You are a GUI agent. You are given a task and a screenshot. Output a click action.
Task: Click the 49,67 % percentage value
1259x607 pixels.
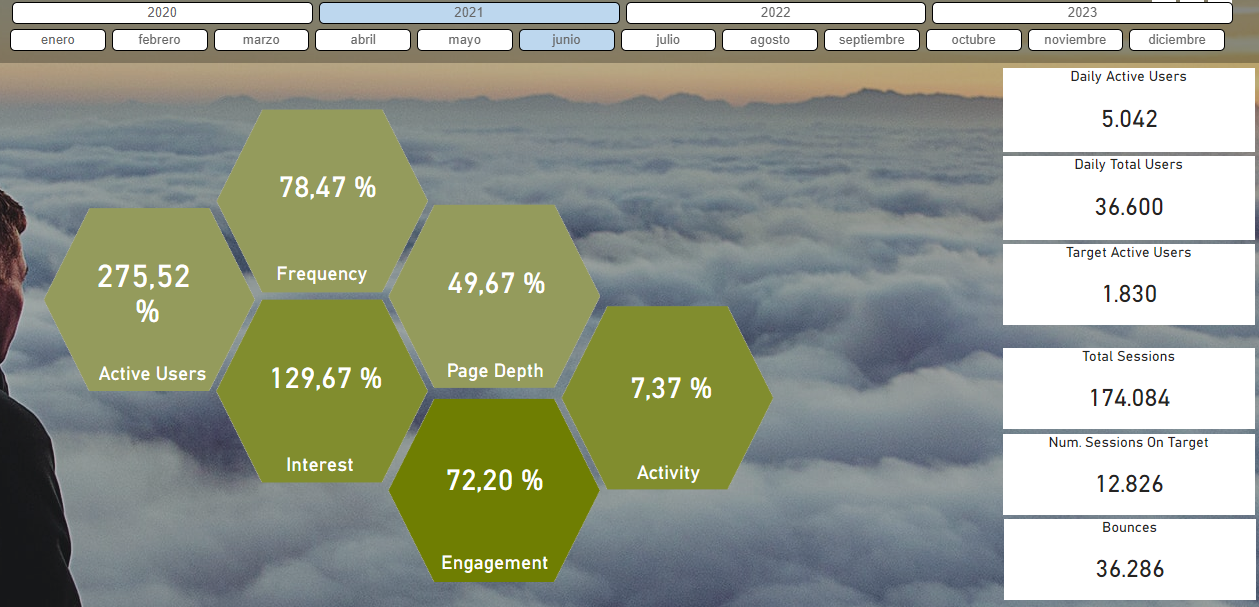tap(496, 283)
